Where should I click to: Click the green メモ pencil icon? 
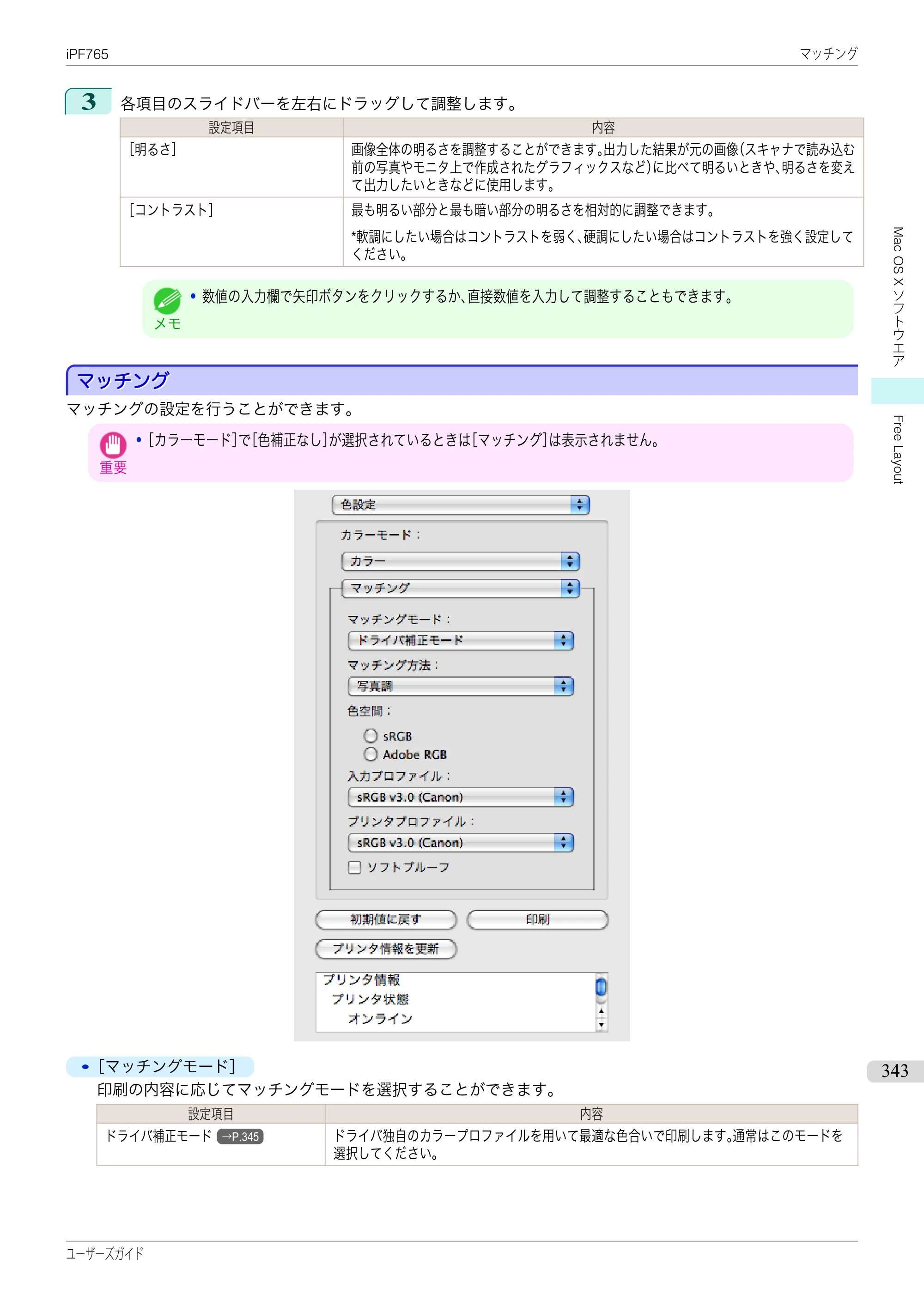click(x=167, y=301)
